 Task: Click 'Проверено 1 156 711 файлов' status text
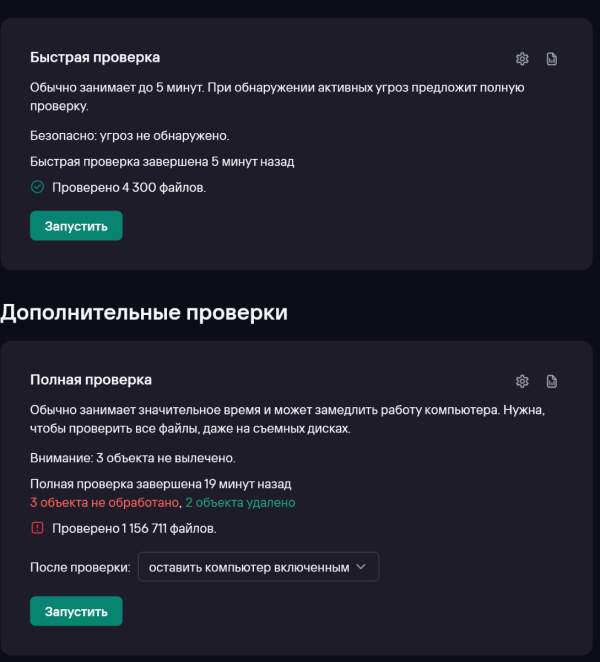click(x=134, y=527)
